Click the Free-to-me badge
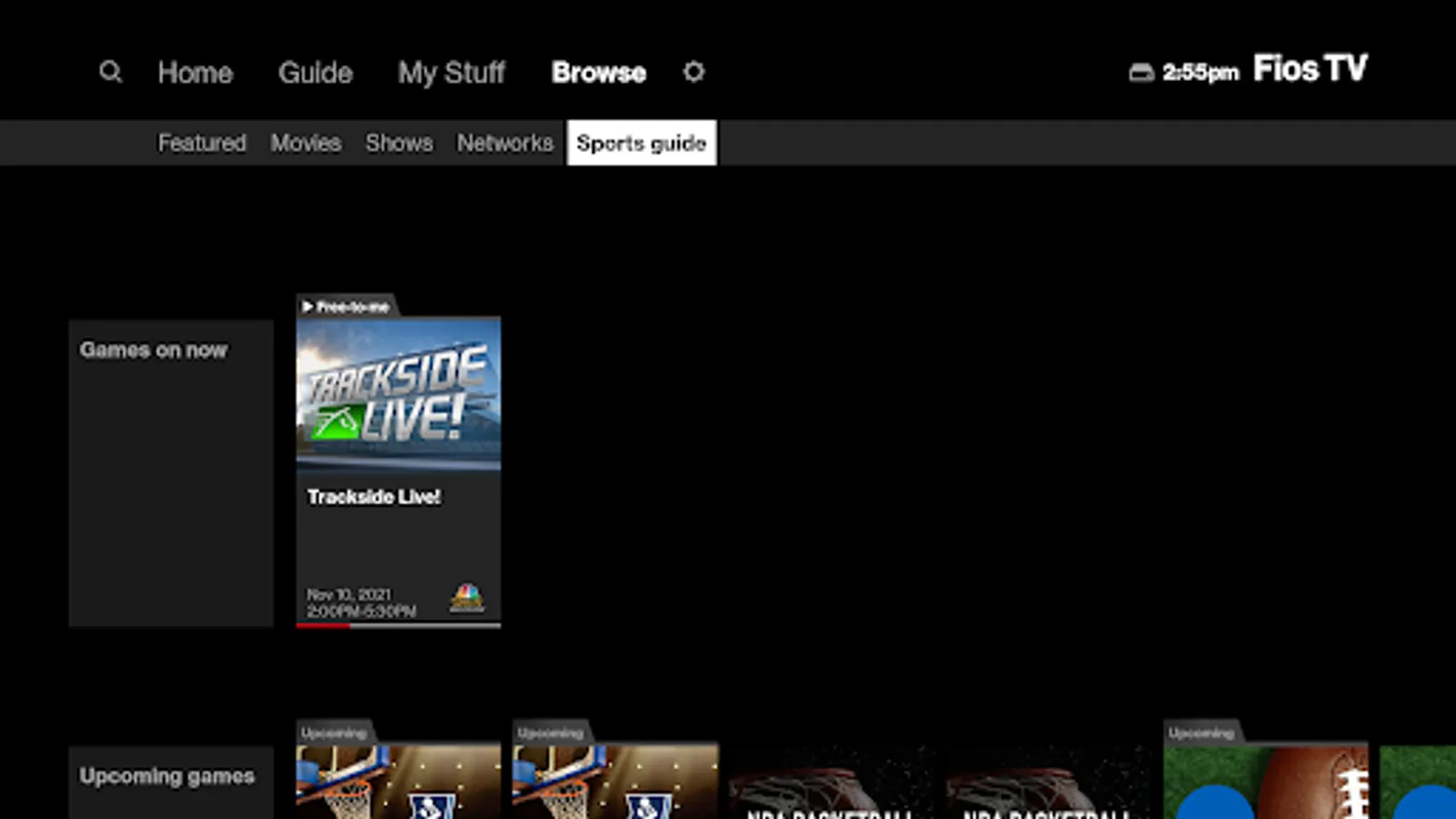 pos(347,307)
